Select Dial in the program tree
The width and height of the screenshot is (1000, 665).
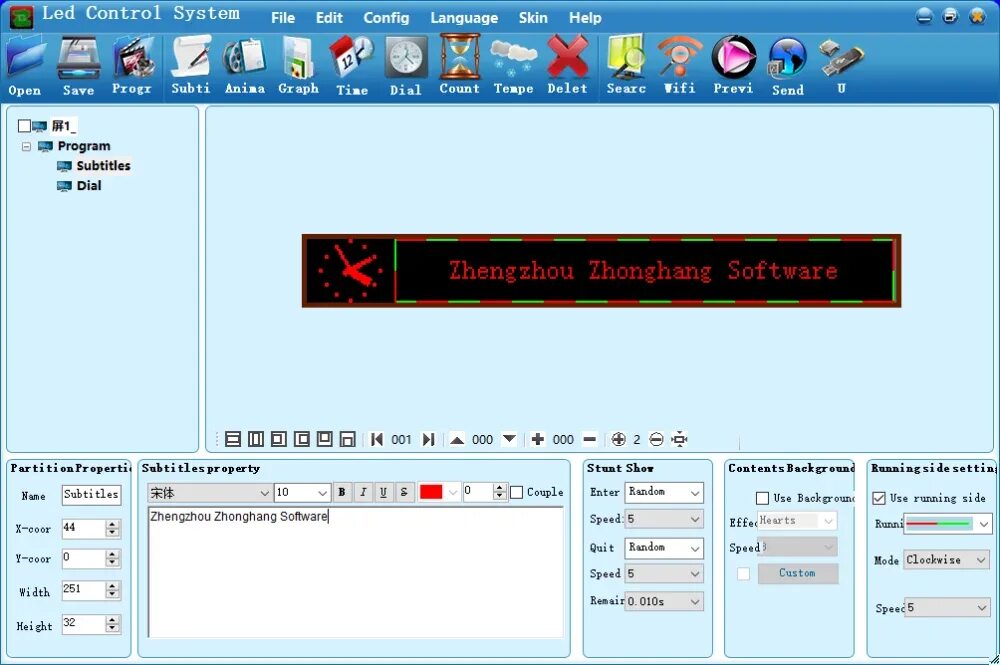pos(89,186)
